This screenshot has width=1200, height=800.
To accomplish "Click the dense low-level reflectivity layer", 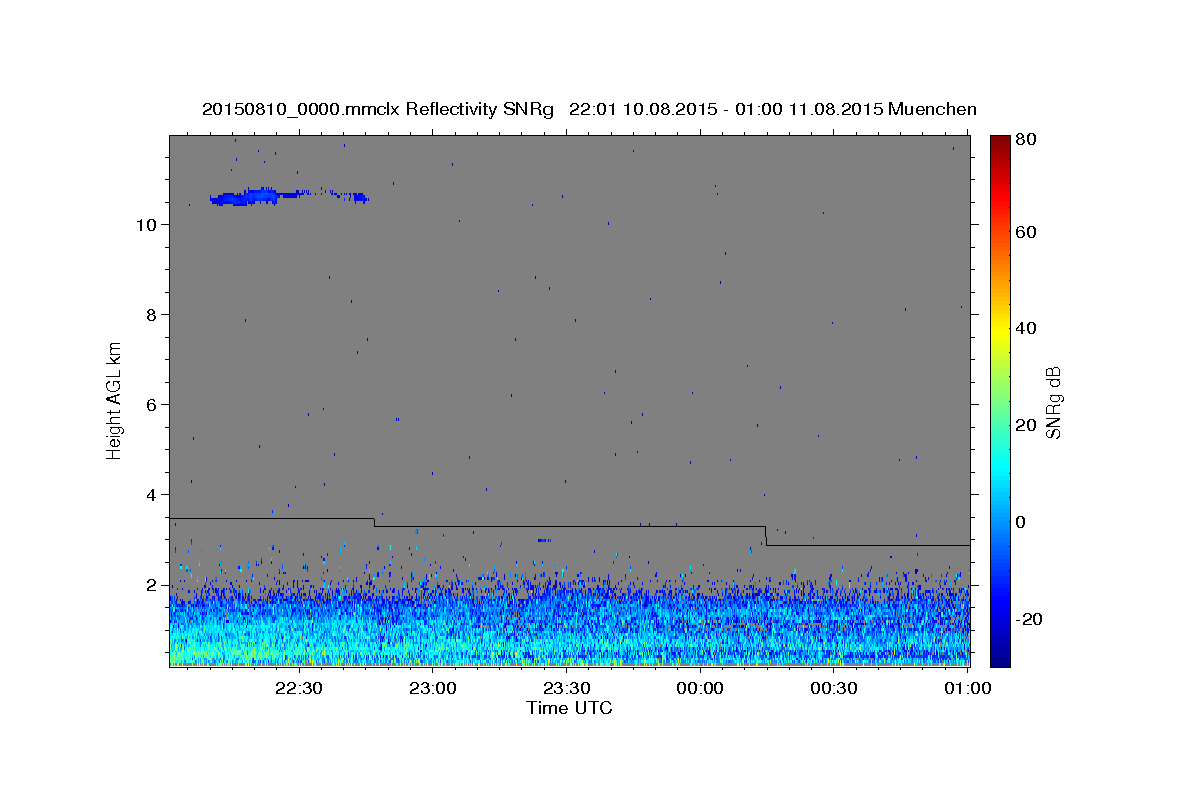I will coord(569,625).
